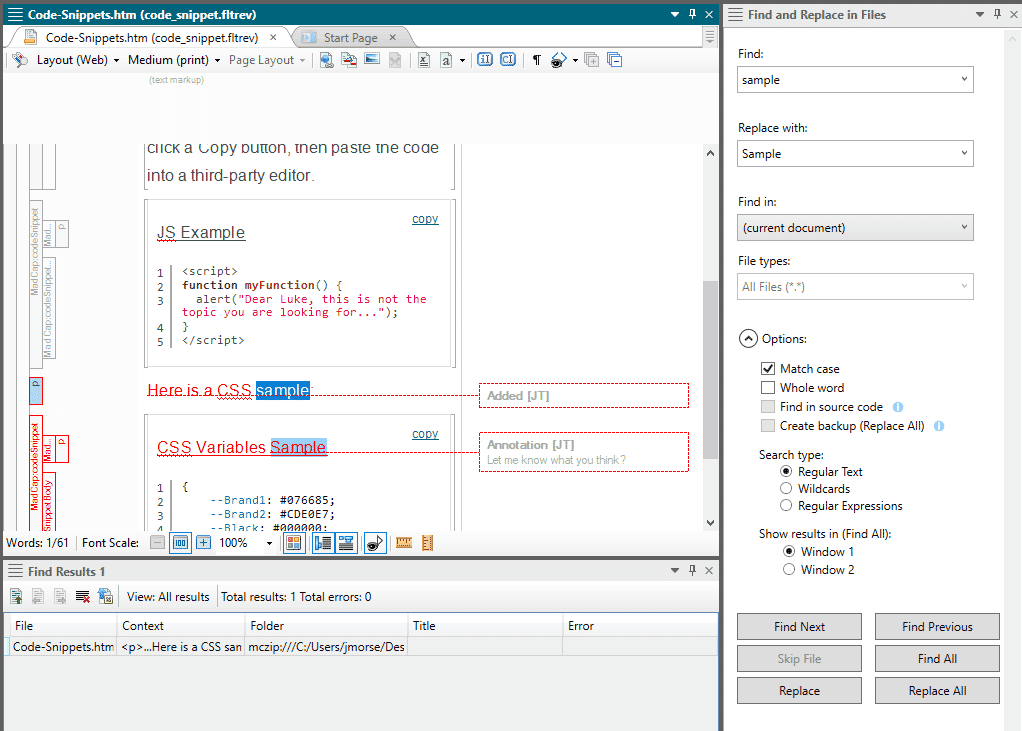Open the Medium (print) dropdown
This screenshot has width=1022, height=731.
pyautogui.click(x=174, y=60)
